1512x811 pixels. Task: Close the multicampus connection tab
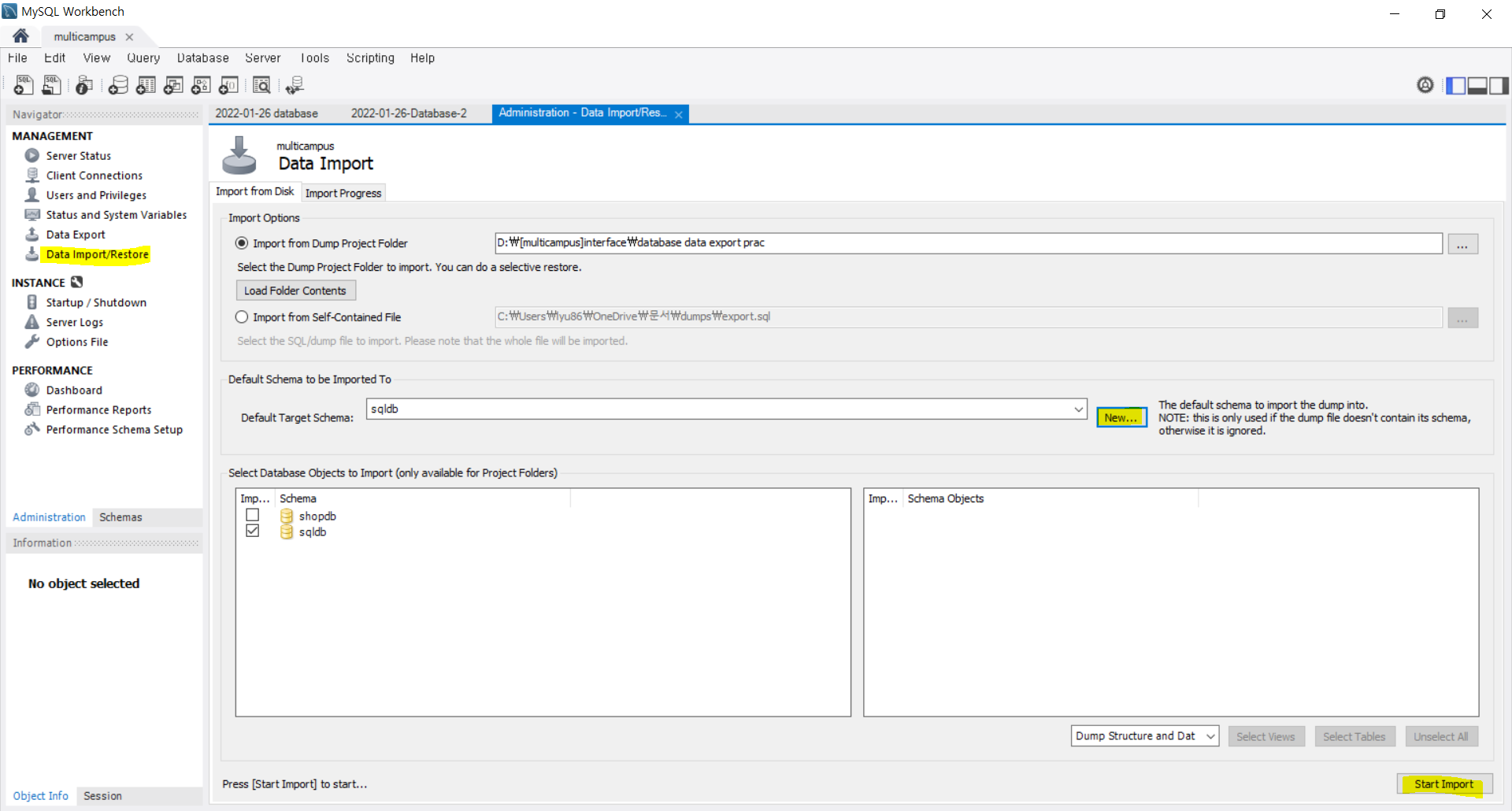point(129,37)
